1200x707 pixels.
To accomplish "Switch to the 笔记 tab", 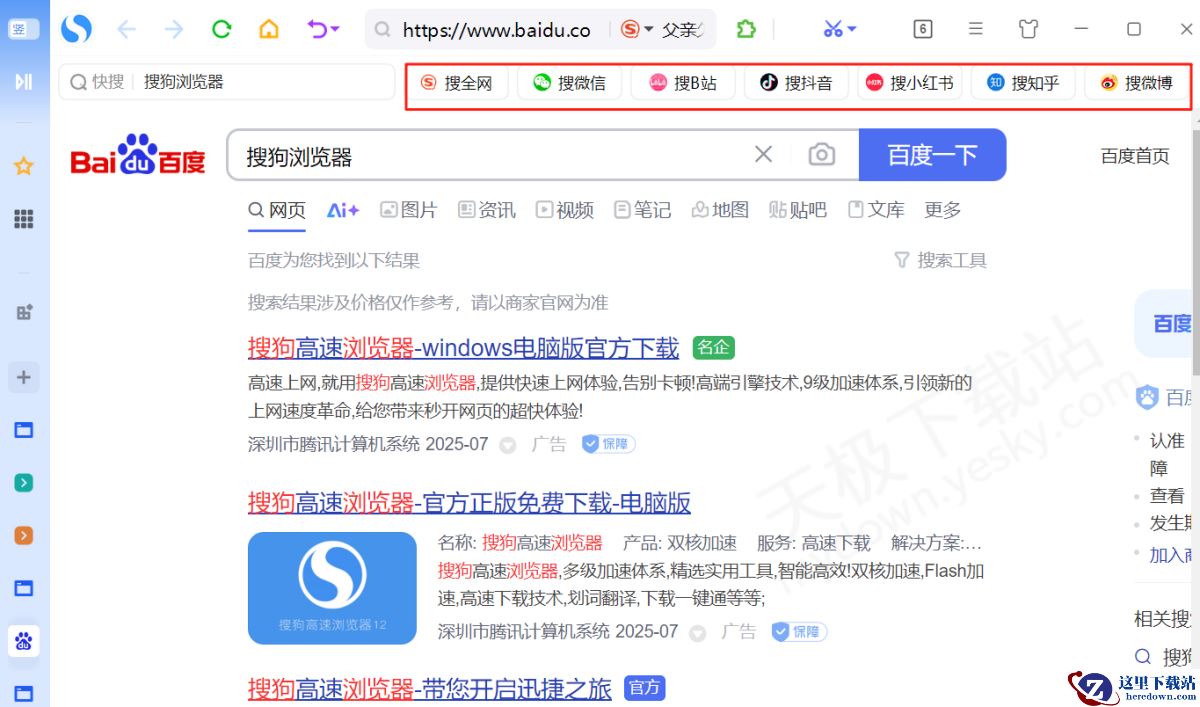I will [642, 210].
